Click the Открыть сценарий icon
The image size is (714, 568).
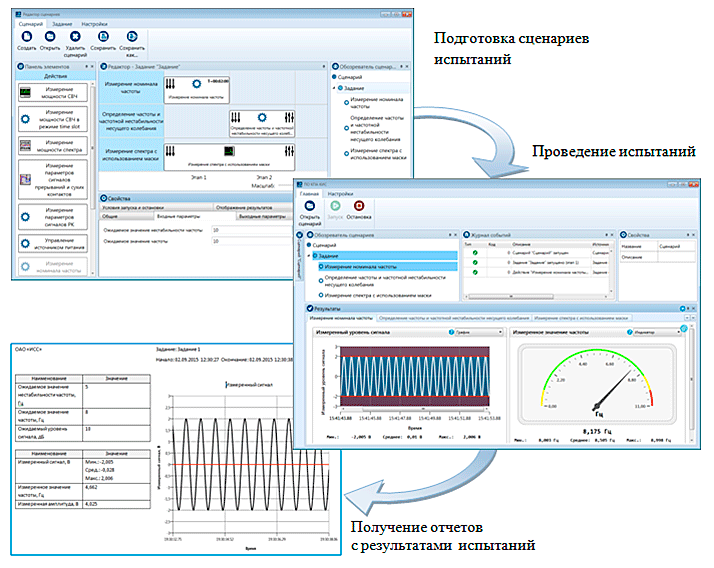point(309,206)
